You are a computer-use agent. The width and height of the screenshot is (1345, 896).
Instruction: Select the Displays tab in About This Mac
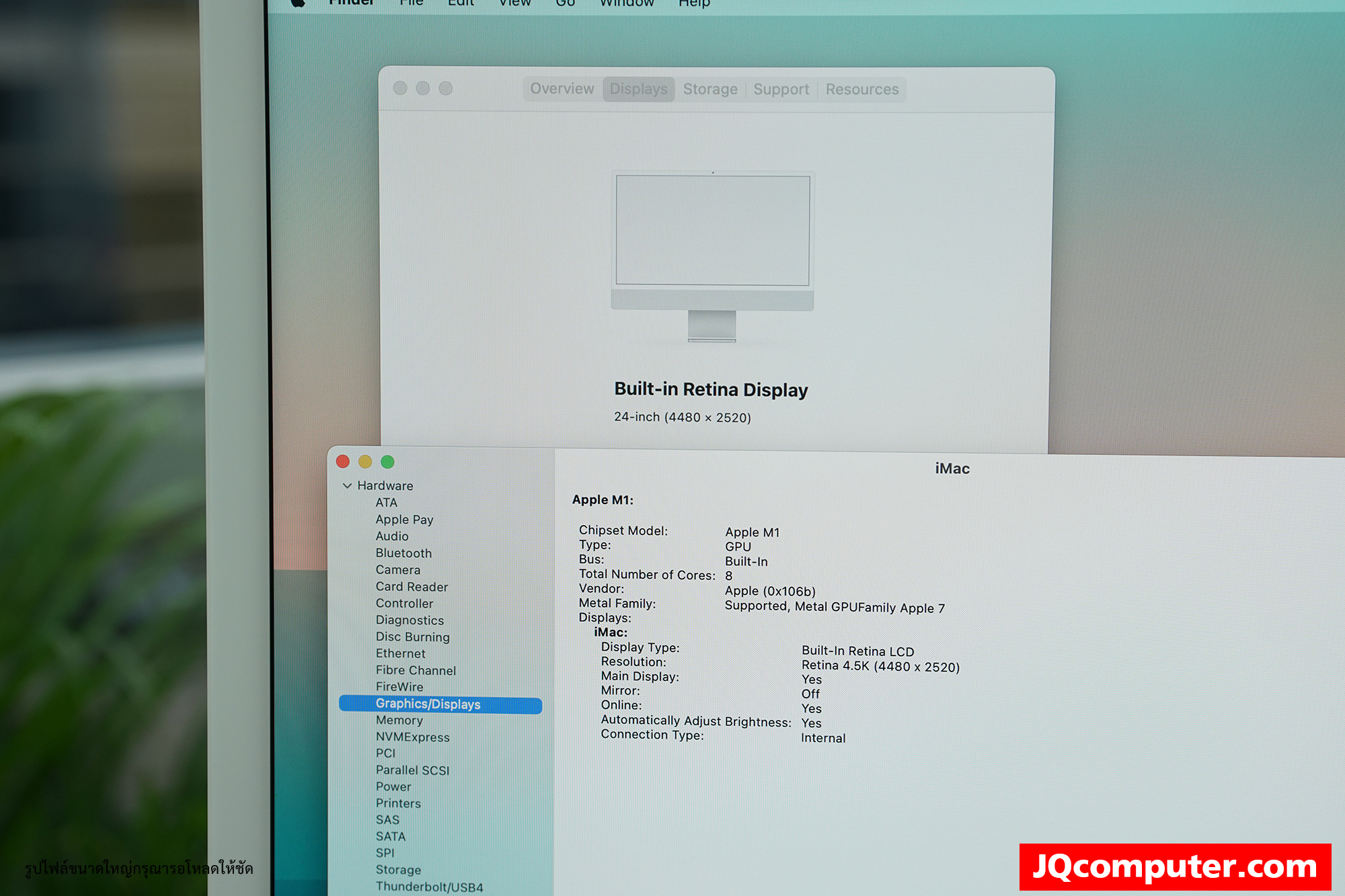tap(638, 89)
